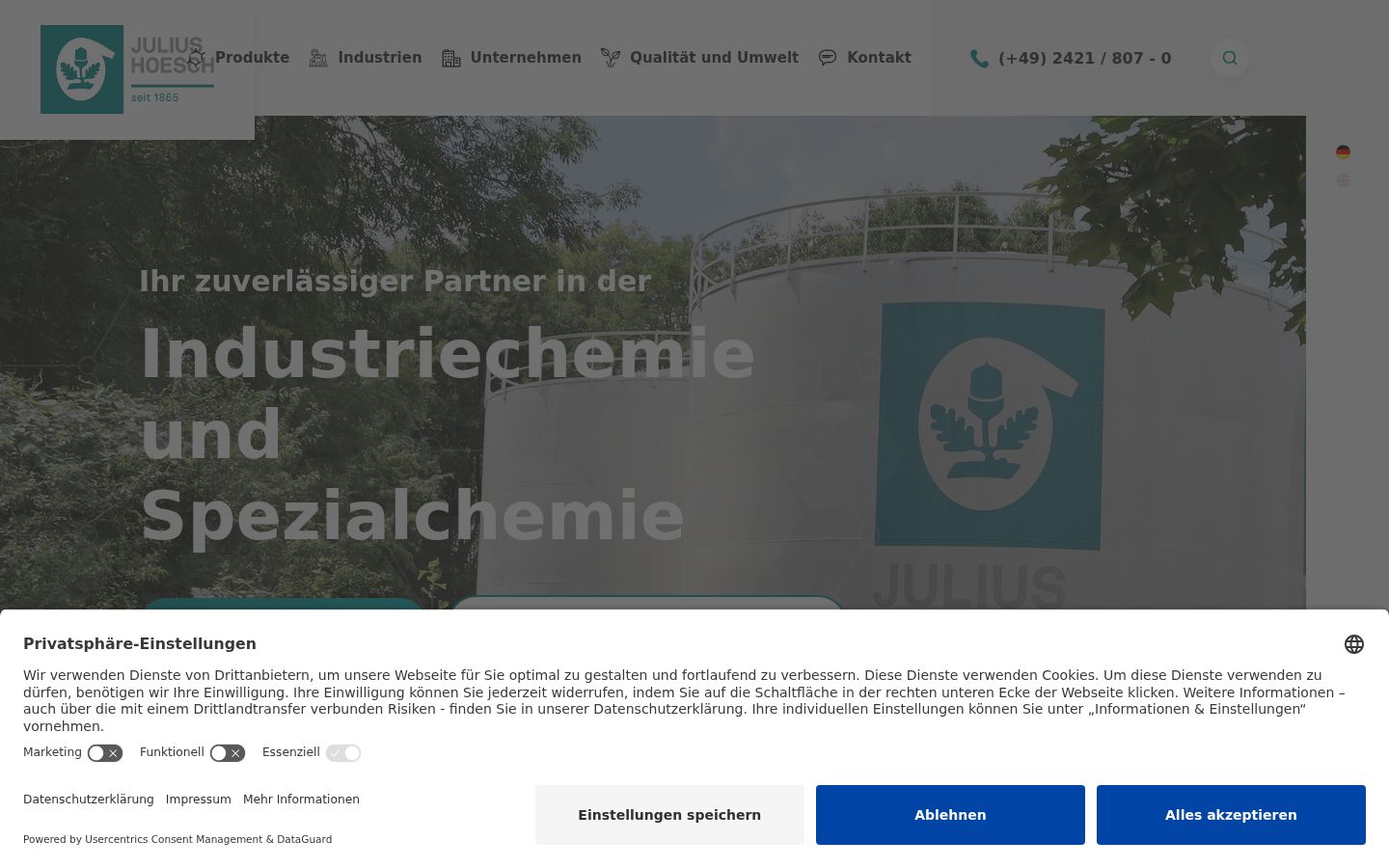Open the Produkte menu
This screenshot has width=1389, height=868.
[252, 58]
